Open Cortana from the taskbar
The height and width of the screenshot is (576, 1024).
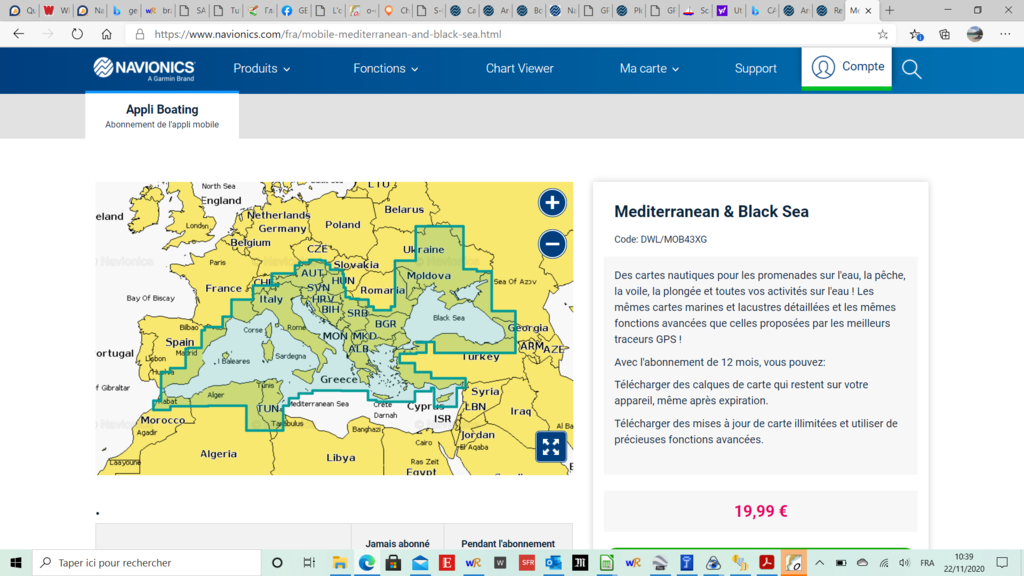(277, 562)
